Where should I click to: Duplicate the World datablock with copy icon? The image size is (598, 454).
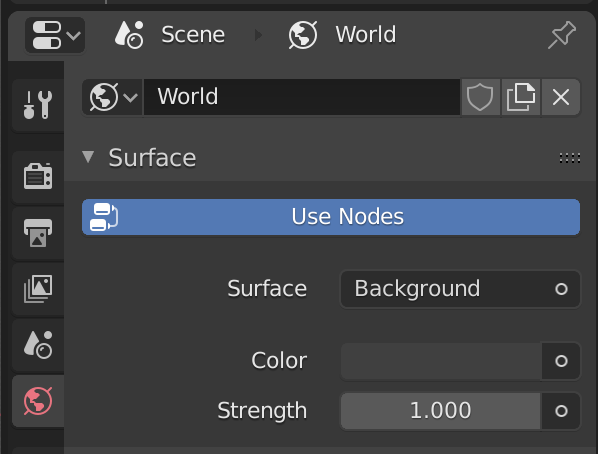521,97
